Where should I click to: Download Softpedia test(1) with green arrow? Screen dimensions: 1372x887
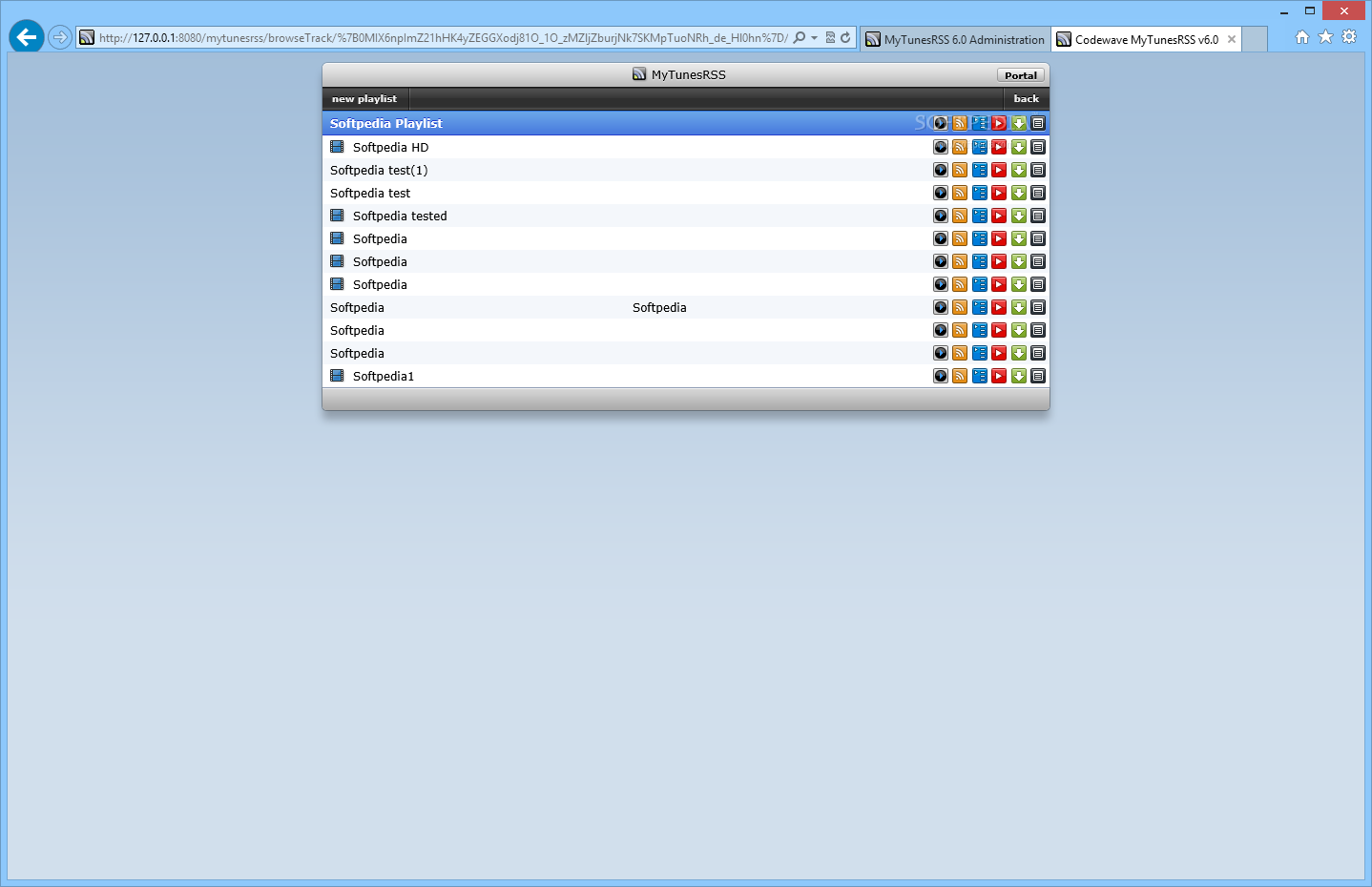(x=1019, y=170)
